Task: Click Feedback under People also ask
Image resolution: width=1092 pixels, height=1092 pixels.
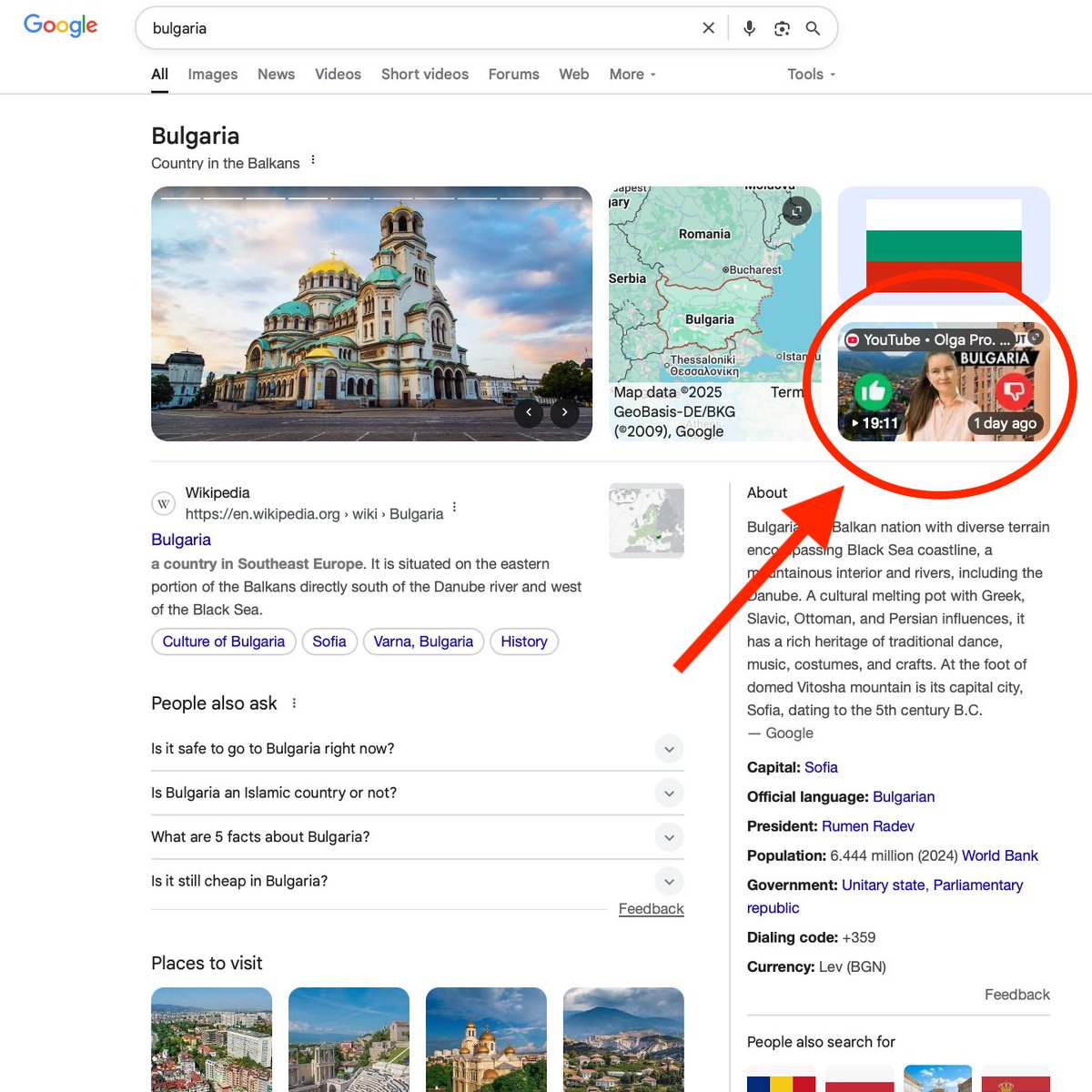Action: tap(651, 909)
